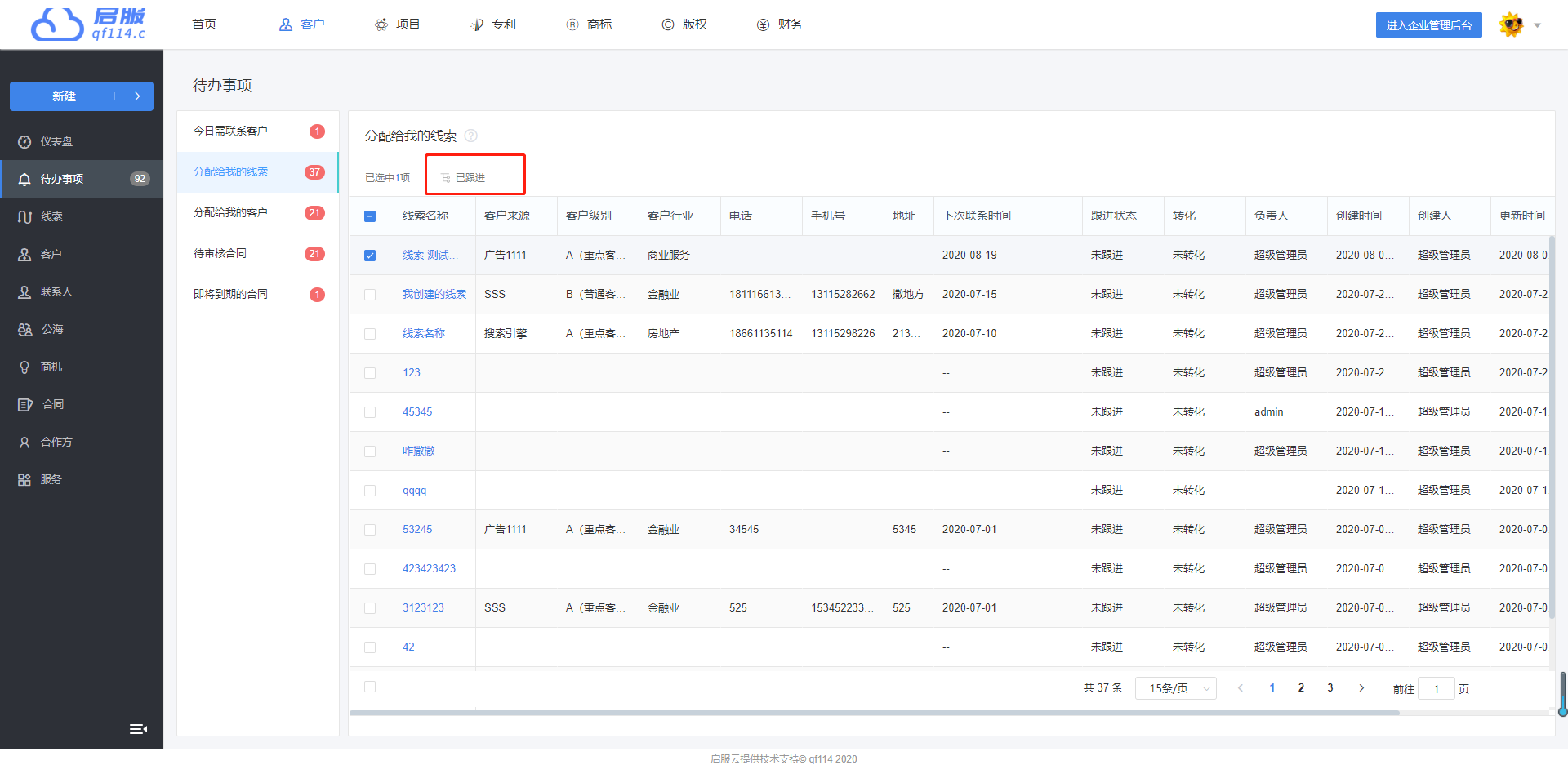1568x765 pixels.
Task: Click help question mark beside 分配给我的线索
Action: tap(470, 136)
